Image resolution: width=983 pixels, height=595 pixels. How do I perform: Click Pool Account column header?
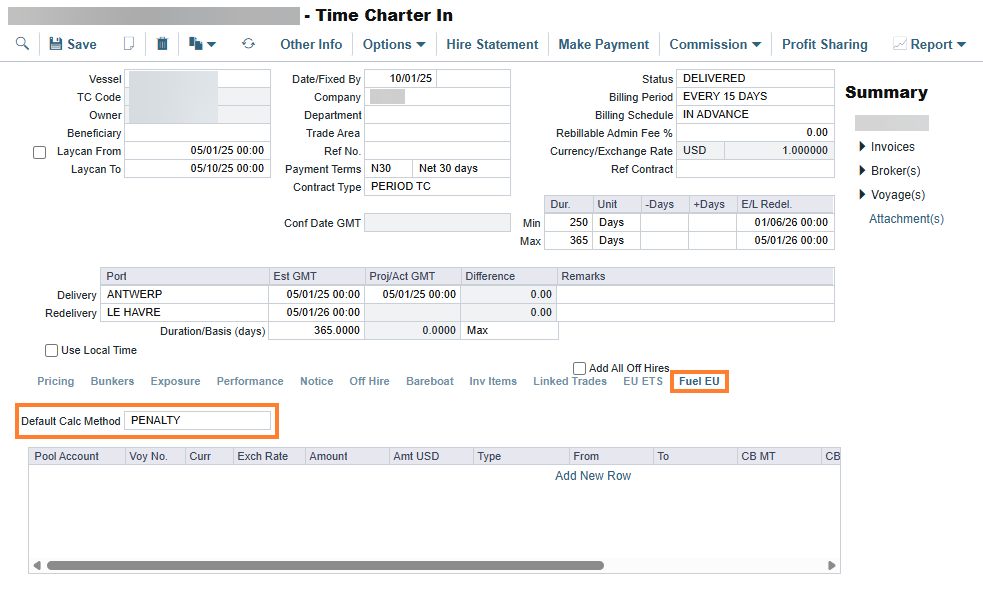pyautogui.click(x=76, y=456)
